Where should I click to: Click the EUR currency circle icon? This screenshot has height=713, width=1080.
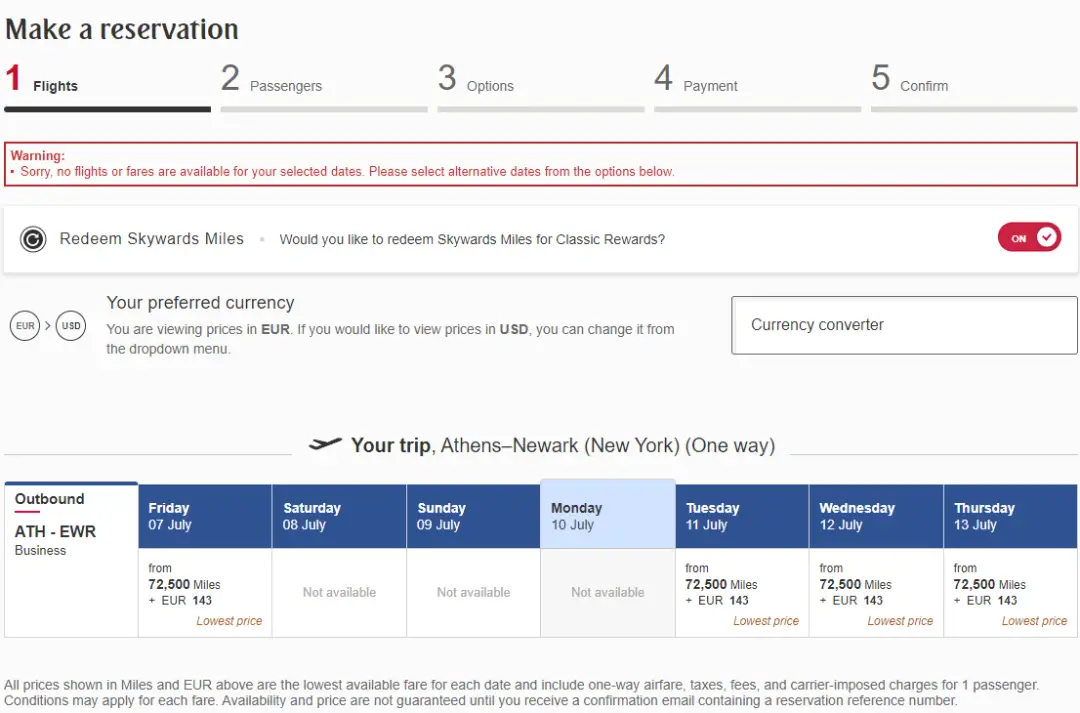pyautogui.click(x=25, y=326)
